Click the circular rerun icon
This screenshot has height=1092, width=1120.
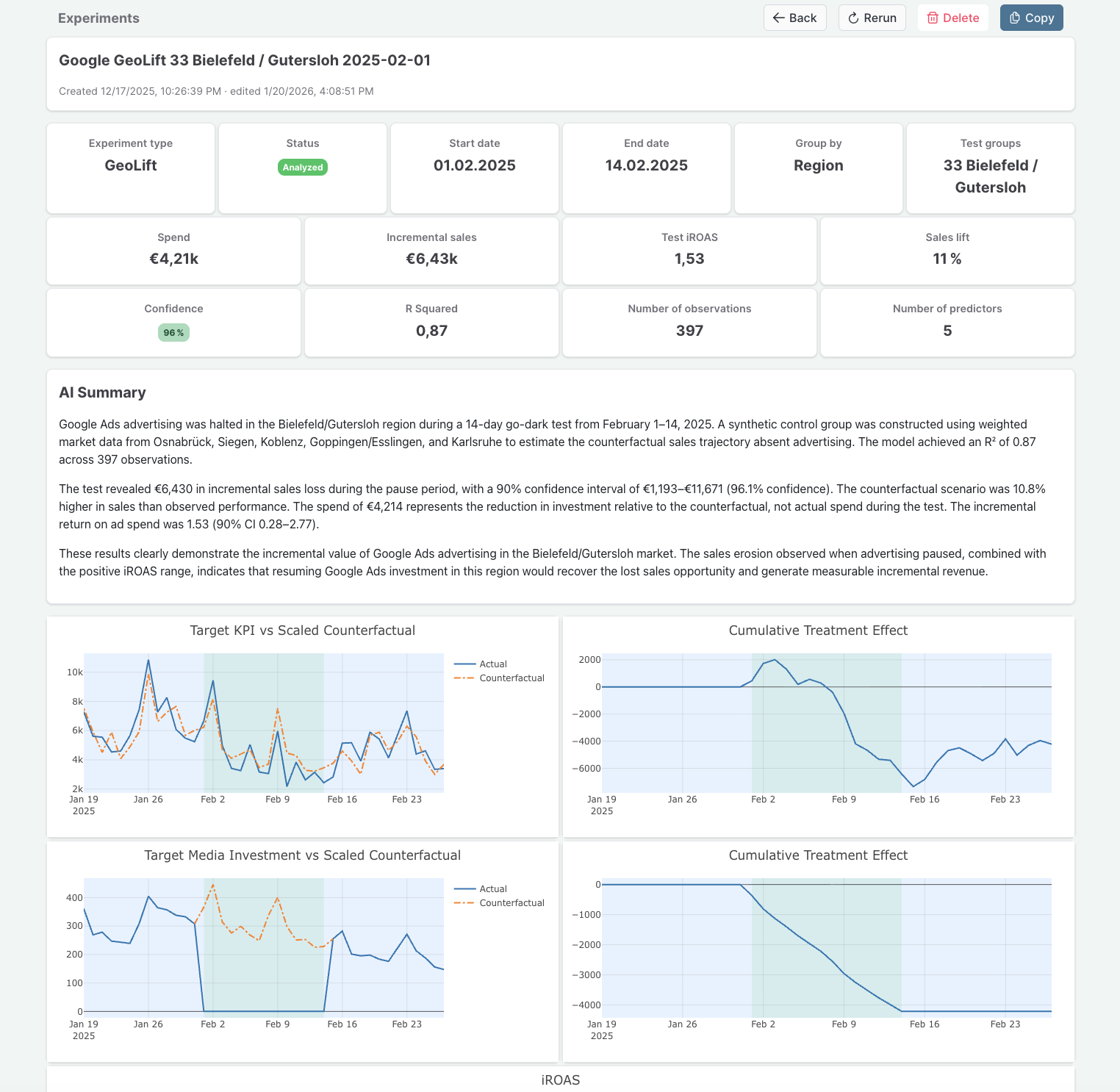pos(853,18)
